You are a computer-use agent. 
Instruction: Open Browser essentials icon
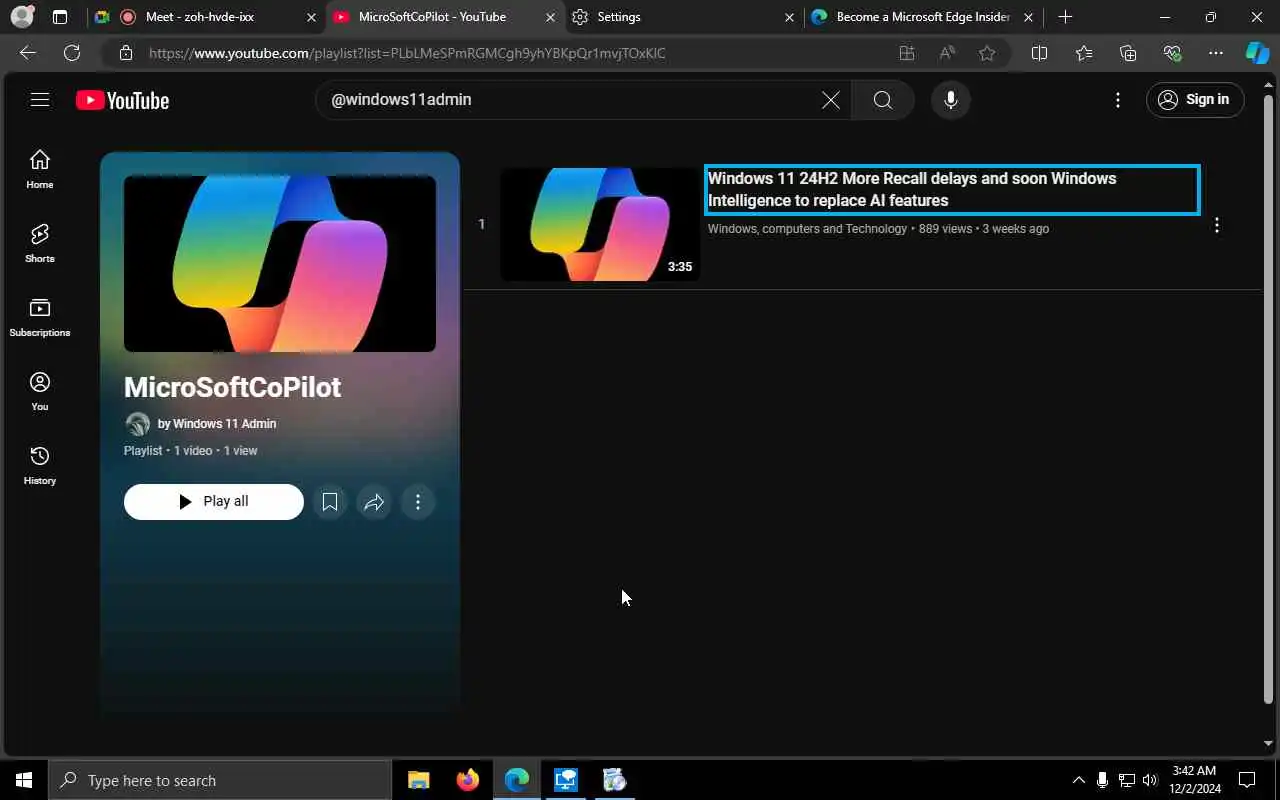(x=1172, y=53)
